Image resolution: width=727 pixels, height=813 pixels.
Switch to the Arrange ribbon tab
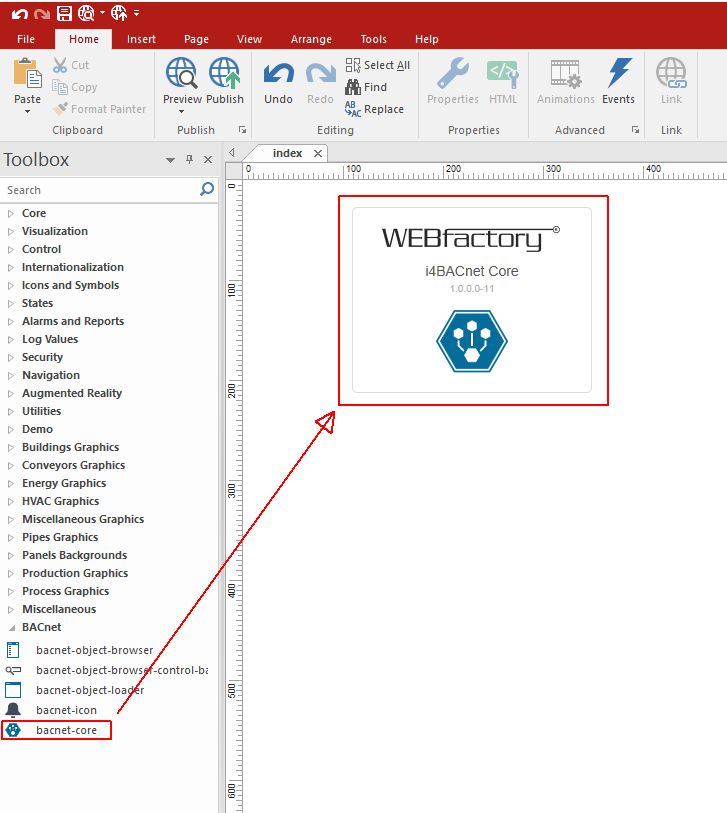pyautogui.click(x=311, y=39)
